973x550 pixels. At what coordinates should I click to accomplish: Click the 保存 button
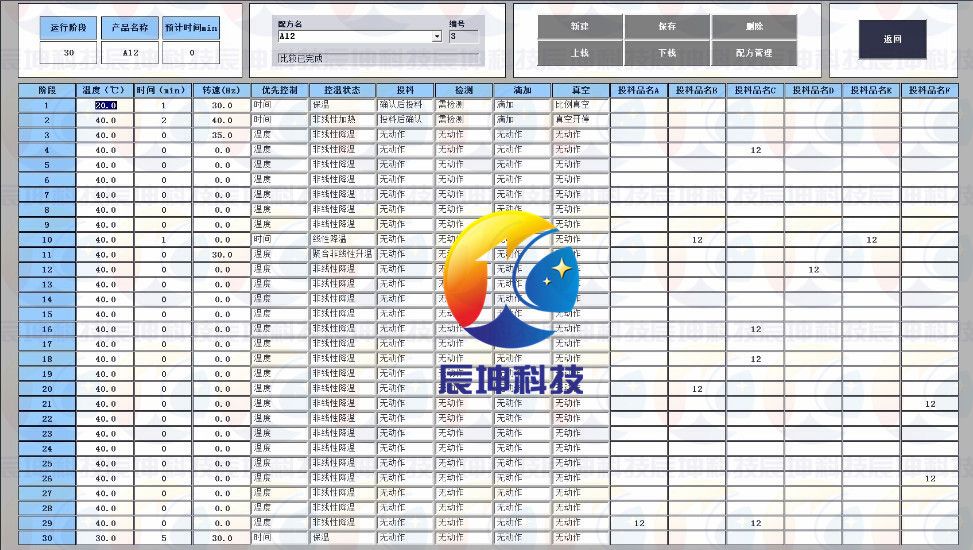[667, 27]
